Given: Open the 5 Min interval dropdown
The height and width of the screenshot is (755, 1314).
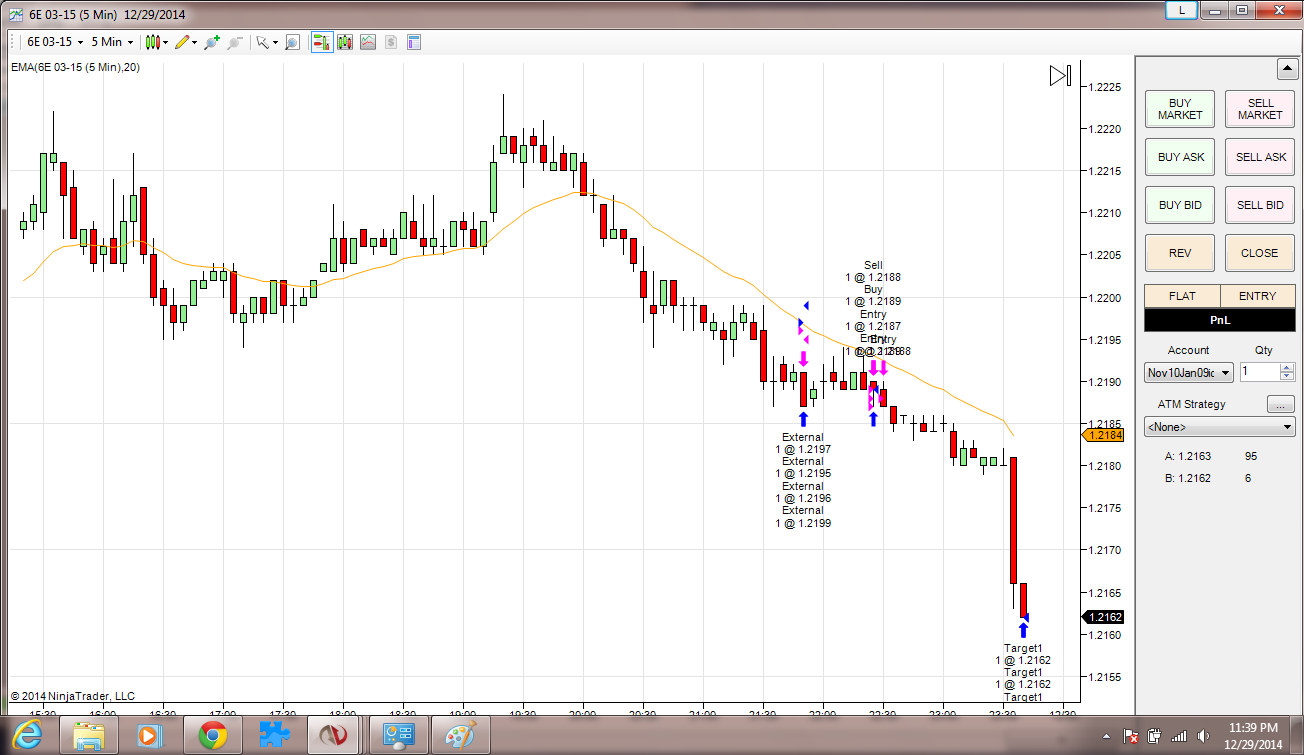Looking at the screenshot, I should coord(112,42).
